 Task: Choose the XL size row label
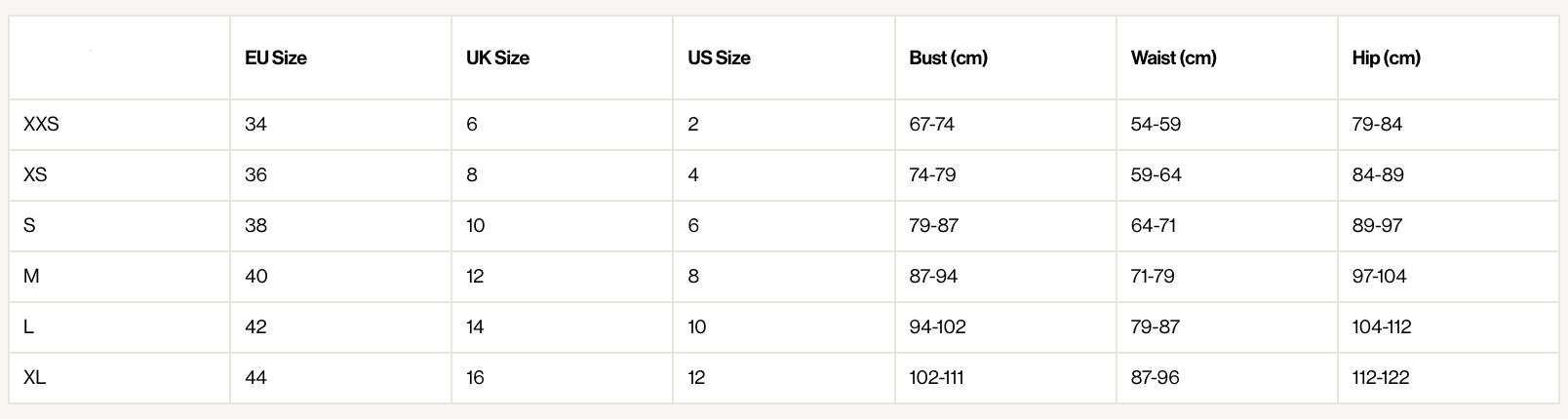click(34, 378)
